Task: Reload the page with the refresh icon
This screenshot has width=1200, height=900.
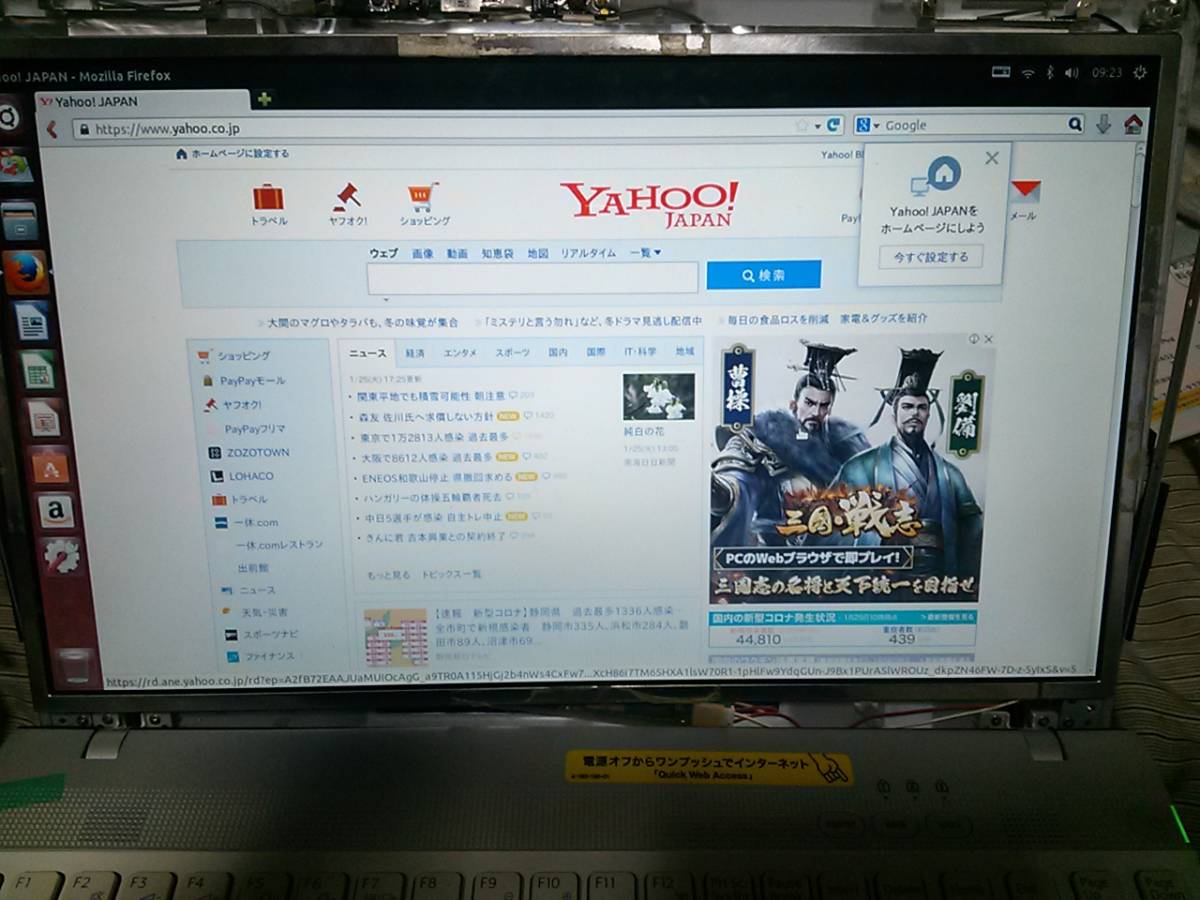Action: [x=833, y=125]
